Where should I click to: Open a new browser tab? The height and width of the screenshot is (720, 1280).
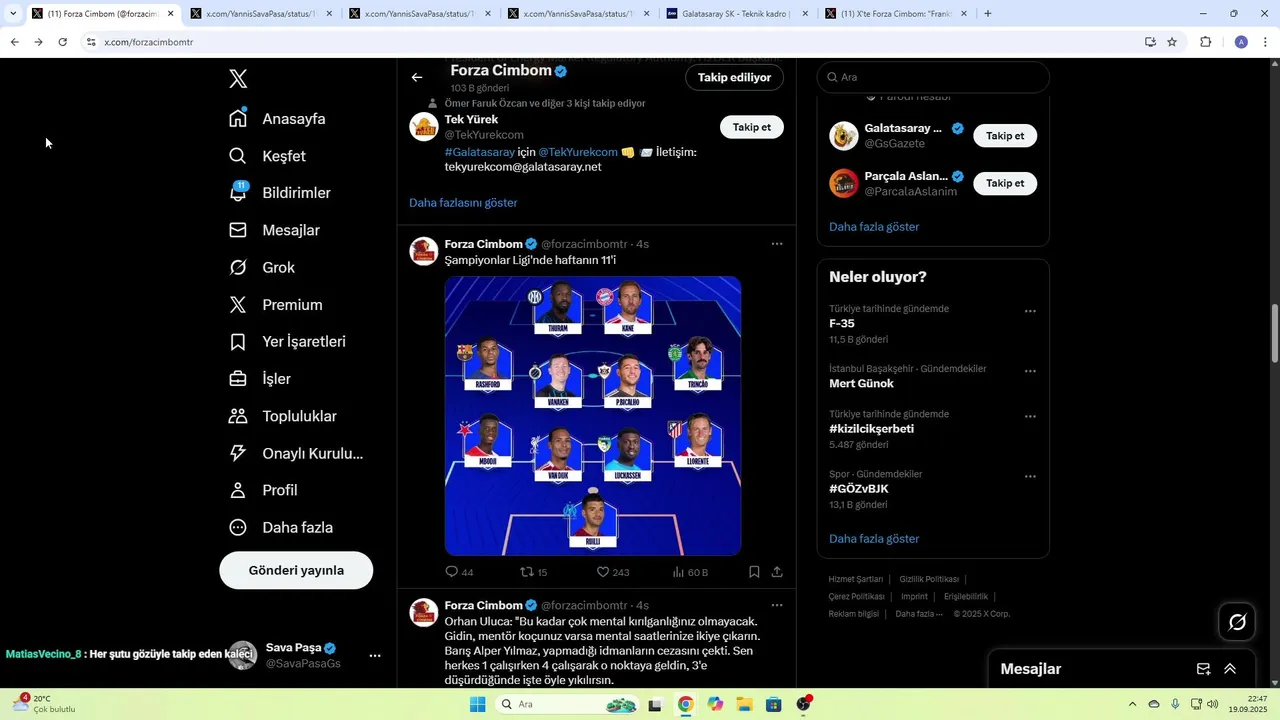[x=988, y=14]
